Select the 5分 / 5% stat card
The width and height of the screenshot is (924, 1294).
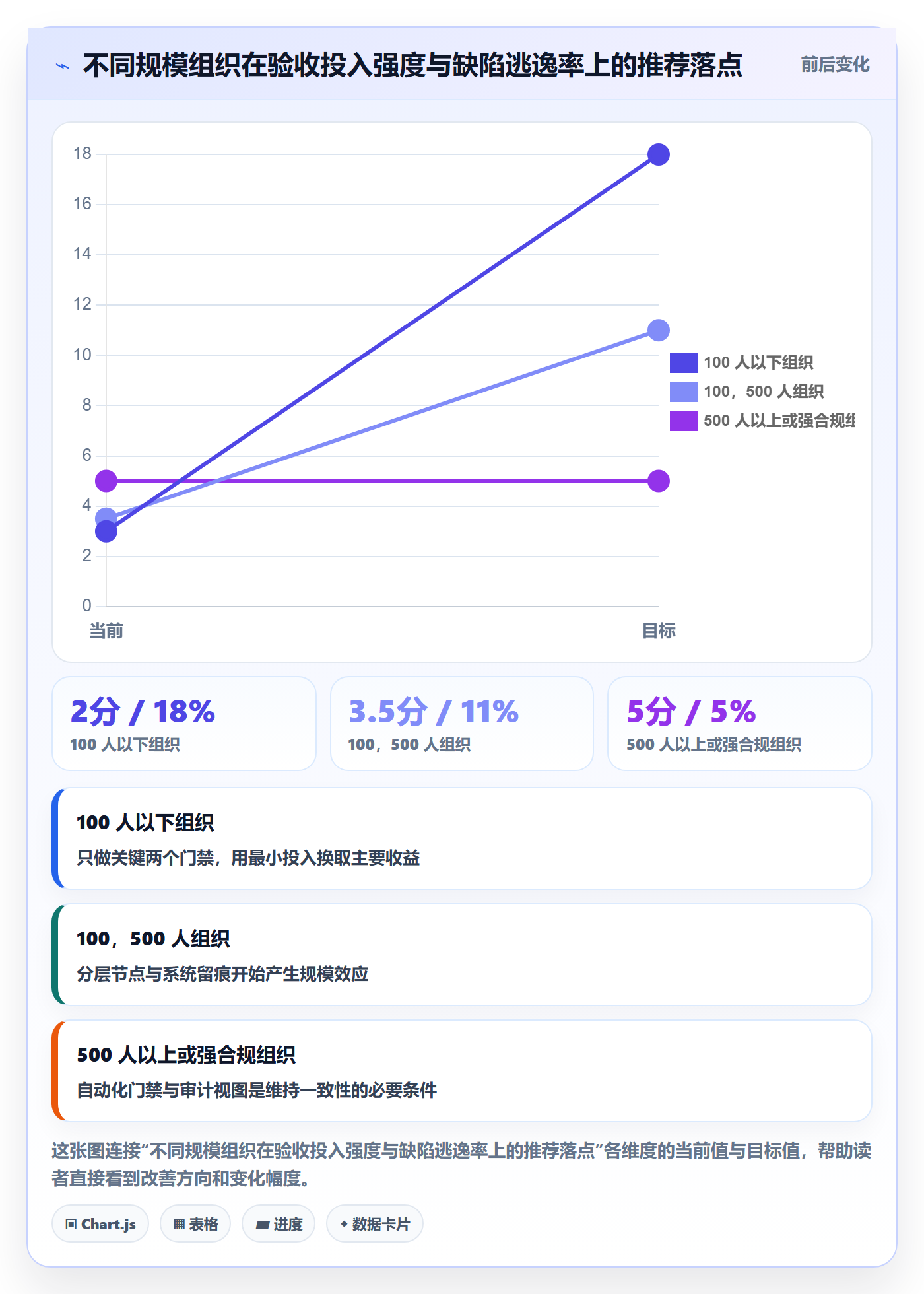click(740, 724)
